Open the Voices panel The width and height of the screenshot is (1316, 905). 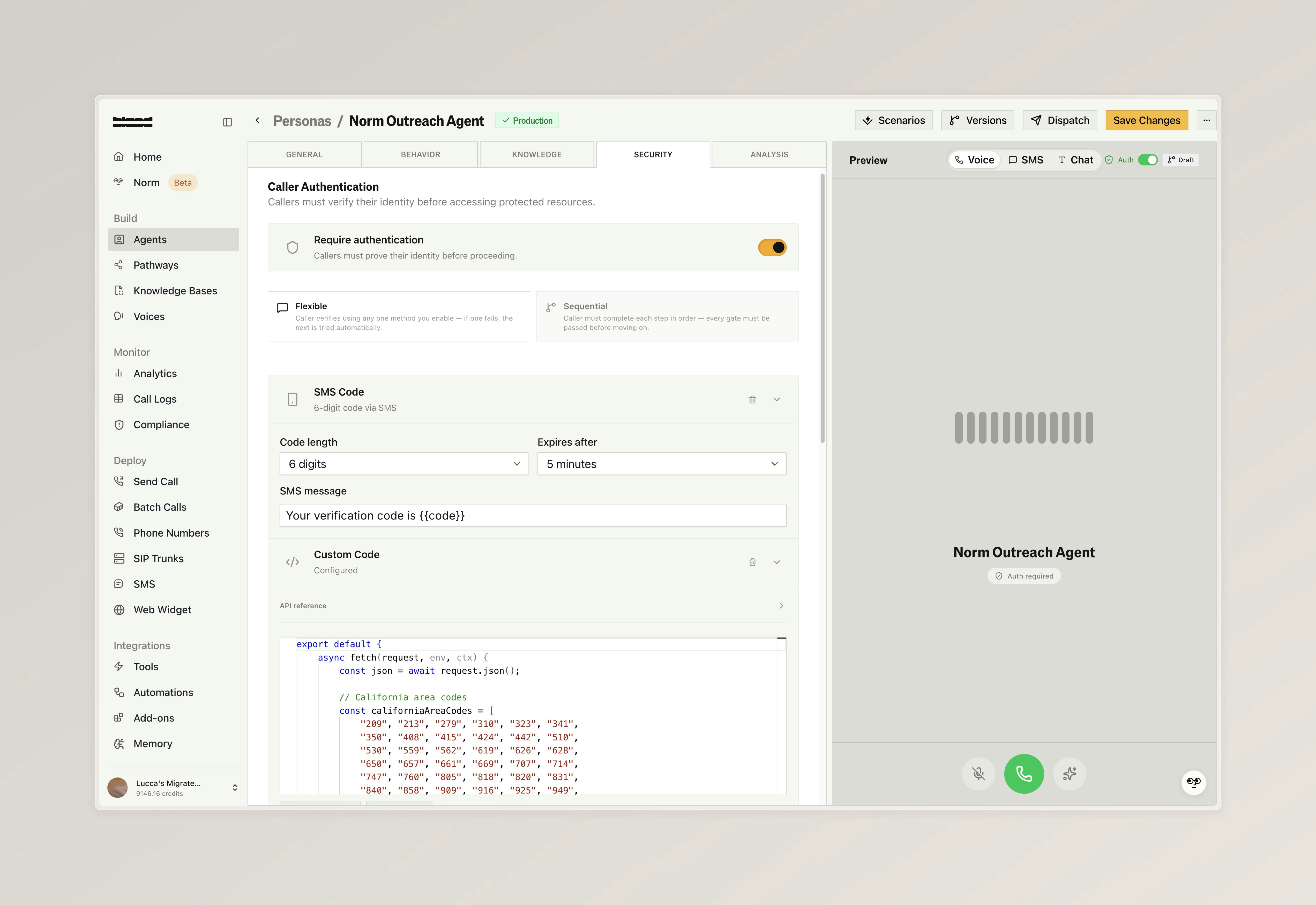point(148,316)
